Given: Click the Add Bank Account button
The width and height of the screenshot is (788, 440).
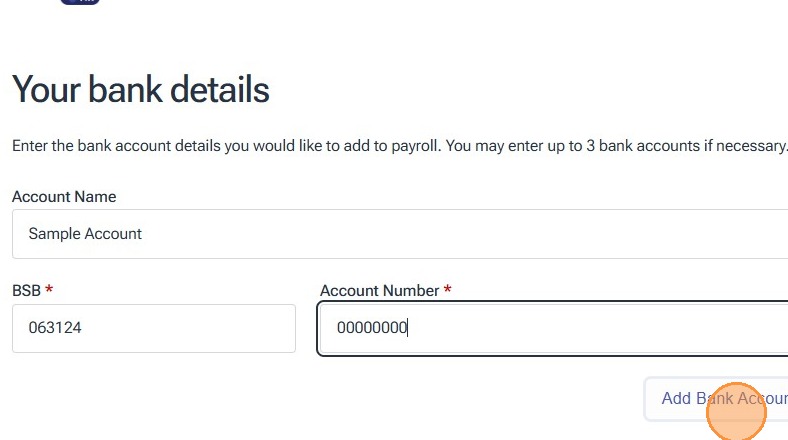Looking at the screenshot, I should tap(716, 398).
